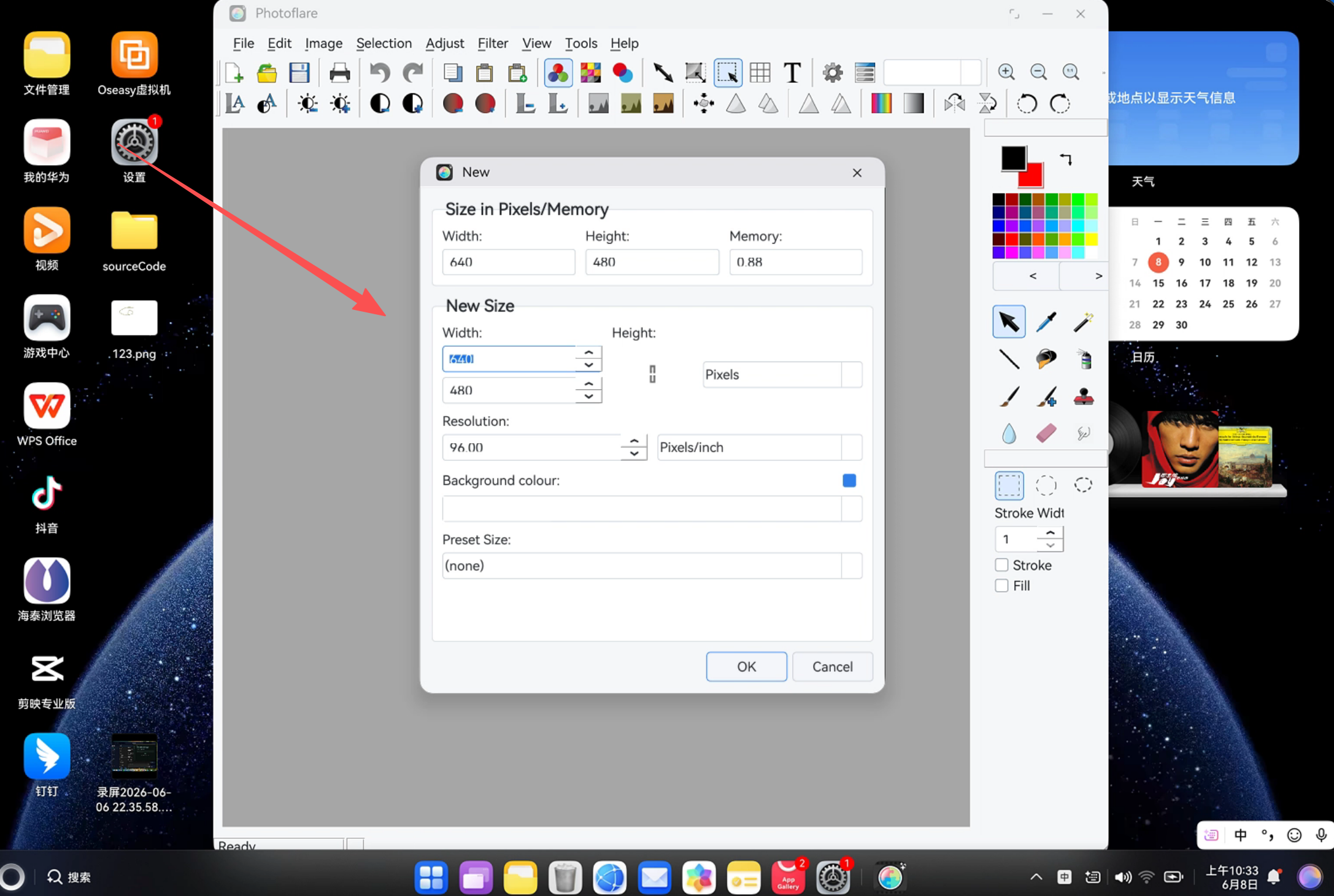Open the File menu

coord(244,43)
